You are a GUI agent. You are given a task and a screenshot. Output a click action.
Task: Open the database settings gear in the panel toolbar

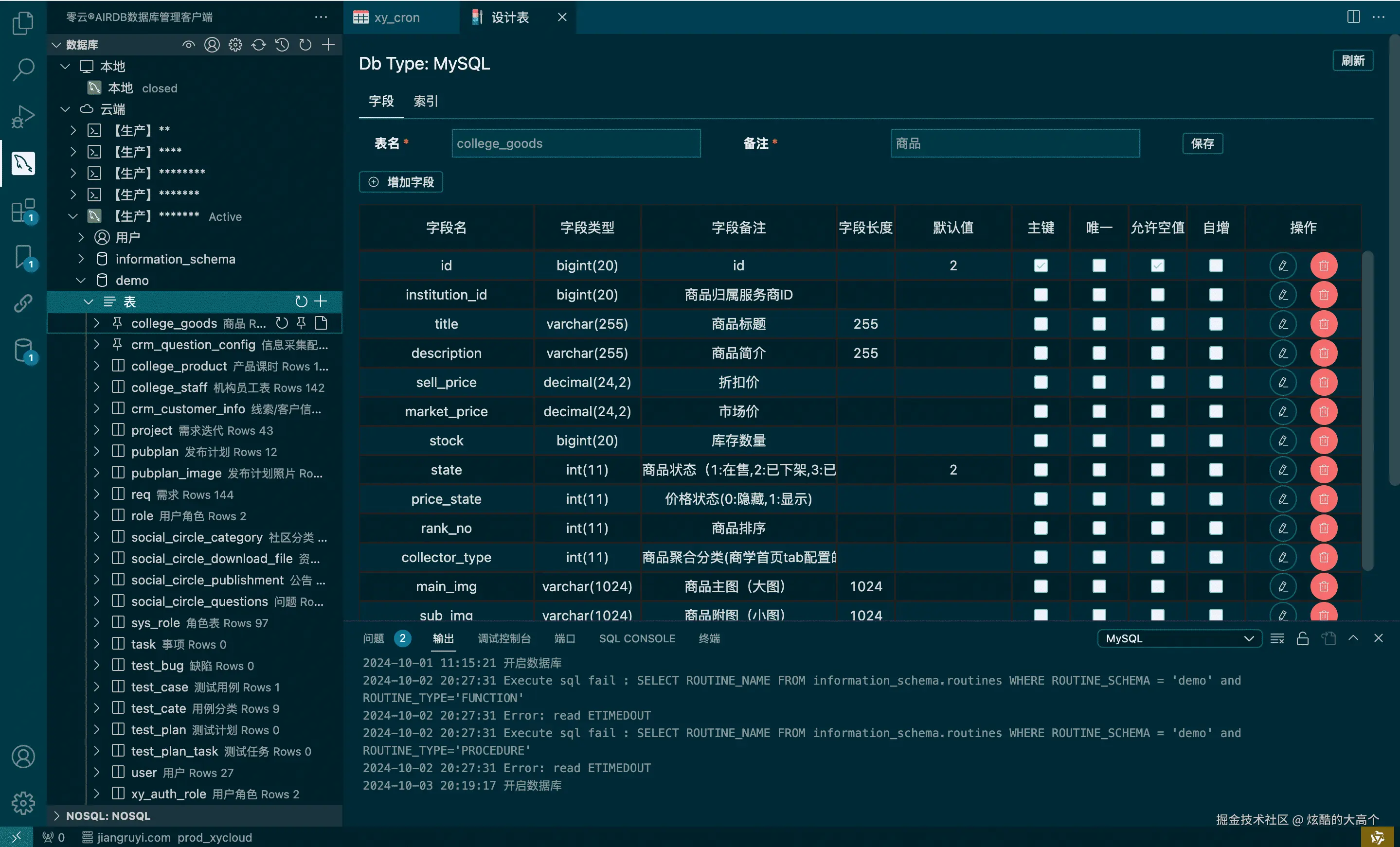(x=235, y=44)
